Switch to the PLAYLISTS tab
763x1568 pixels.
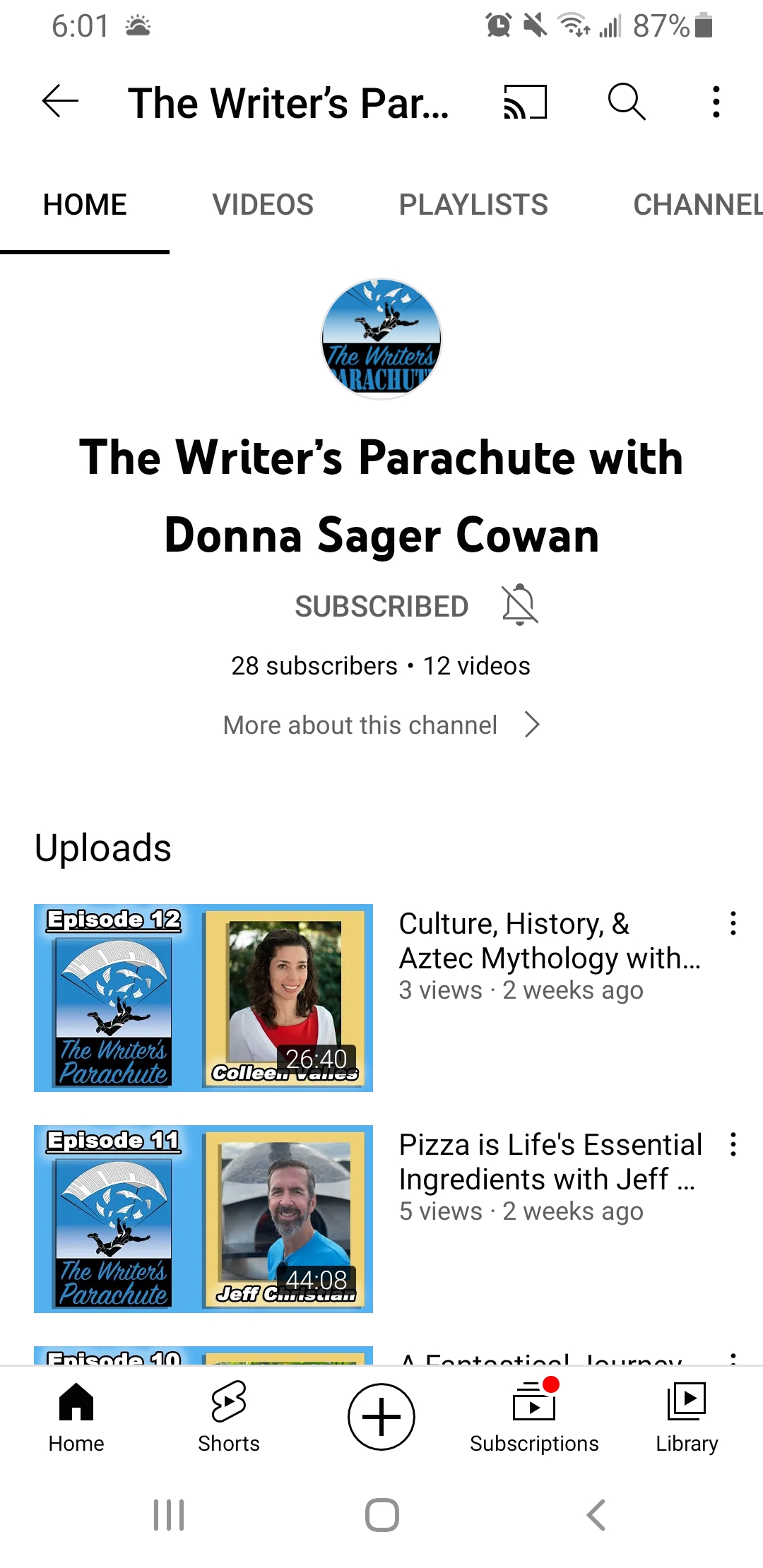(x=473, y=205)
